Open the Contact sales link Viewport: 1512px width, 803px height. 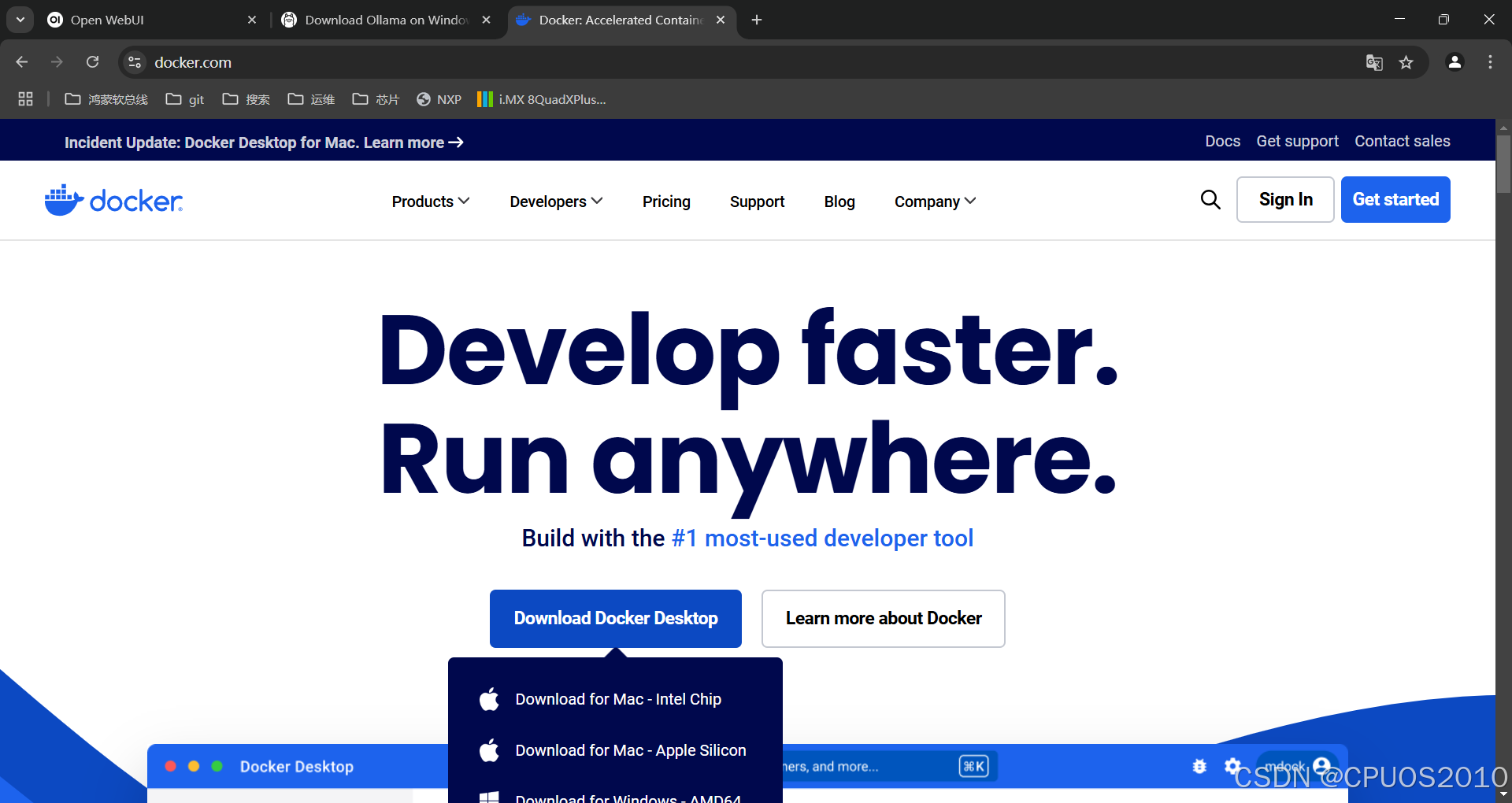[1402, 141]
